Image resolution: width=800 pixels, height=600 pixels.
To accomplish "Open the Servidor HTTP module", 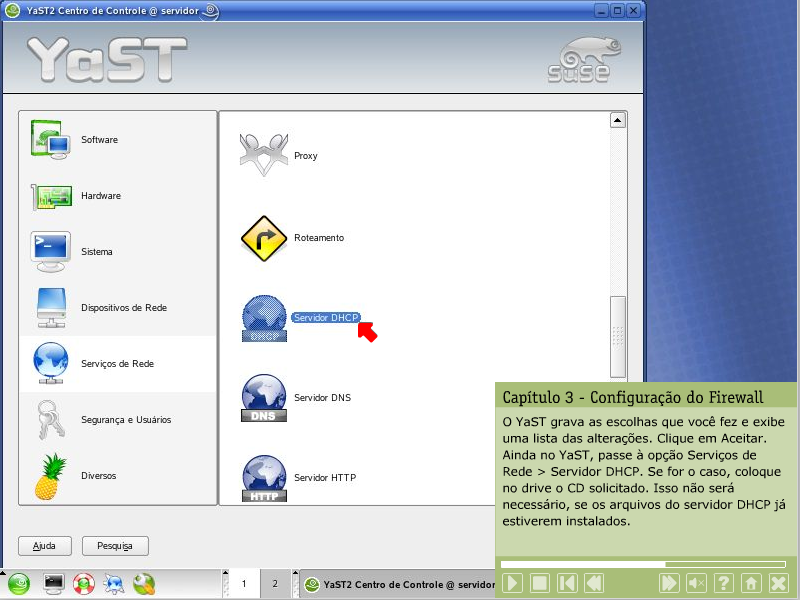I will coord(324,478).
